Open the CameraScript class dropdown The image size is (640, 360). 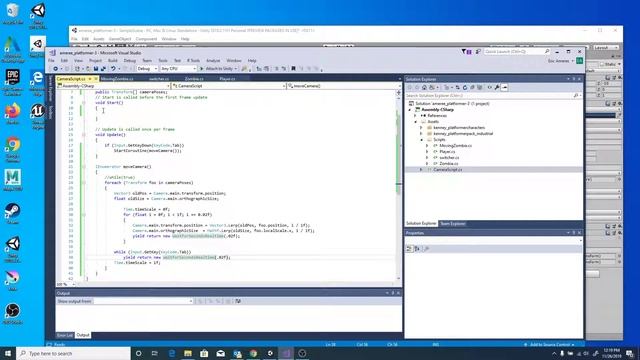point(229,86)
